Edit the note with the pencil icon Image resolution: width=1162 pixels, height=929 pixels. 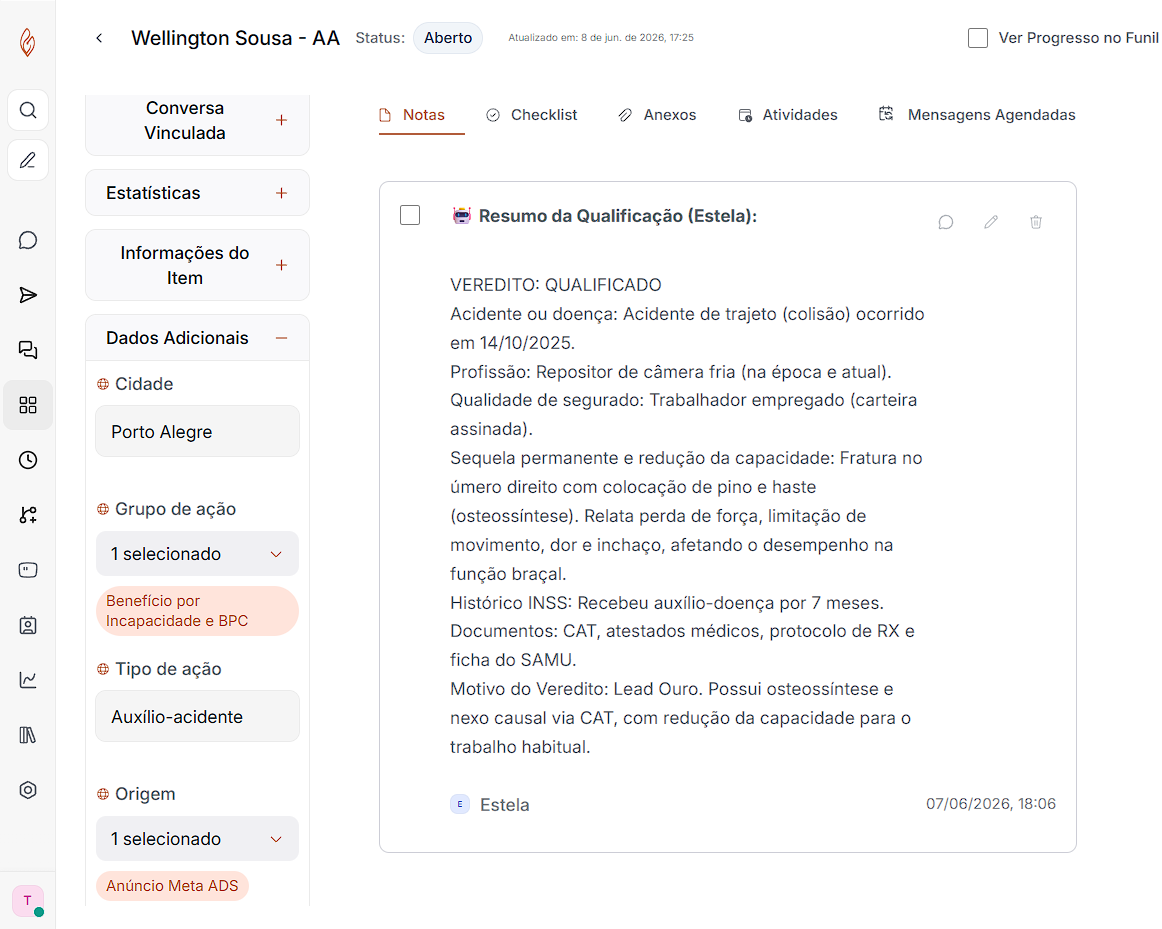(x=991, y=222)
